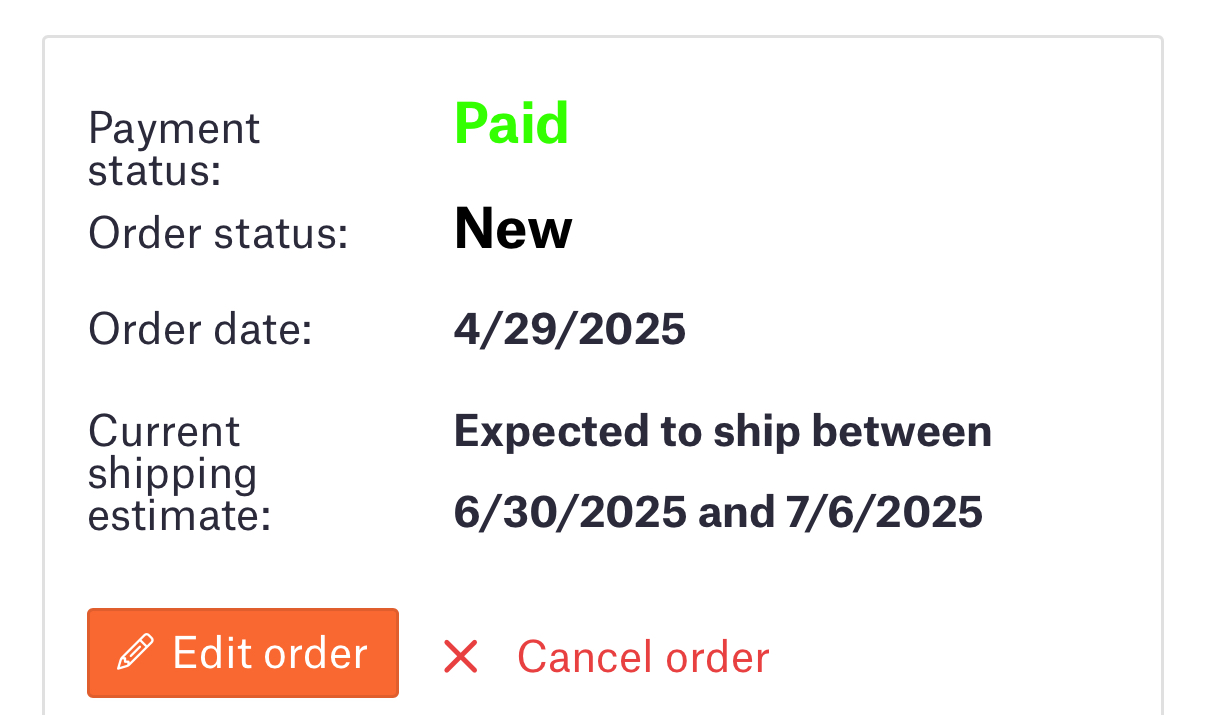Click the word status under Payment

(154, 171)
